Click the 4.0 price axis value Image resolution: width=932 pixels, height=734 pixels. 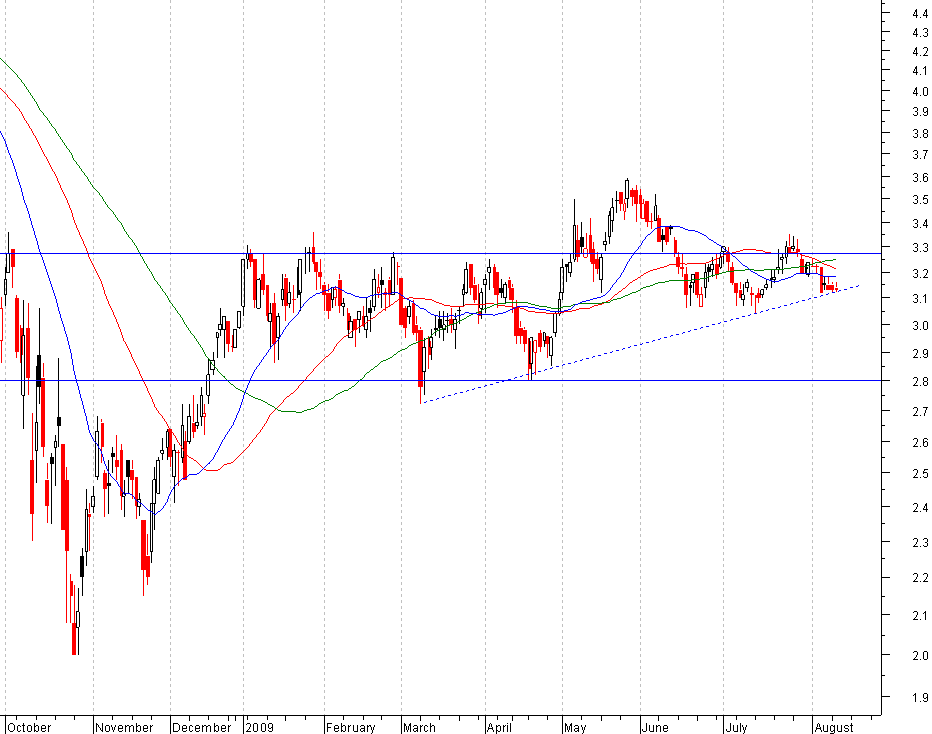(920, 91)
